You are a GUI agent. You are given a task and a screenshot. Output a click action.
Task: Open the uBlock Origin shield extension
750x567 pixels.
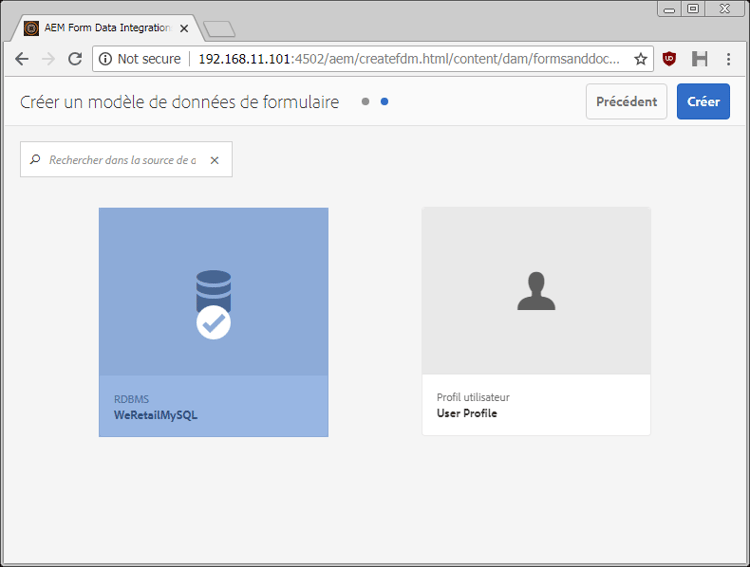(669, 59)
